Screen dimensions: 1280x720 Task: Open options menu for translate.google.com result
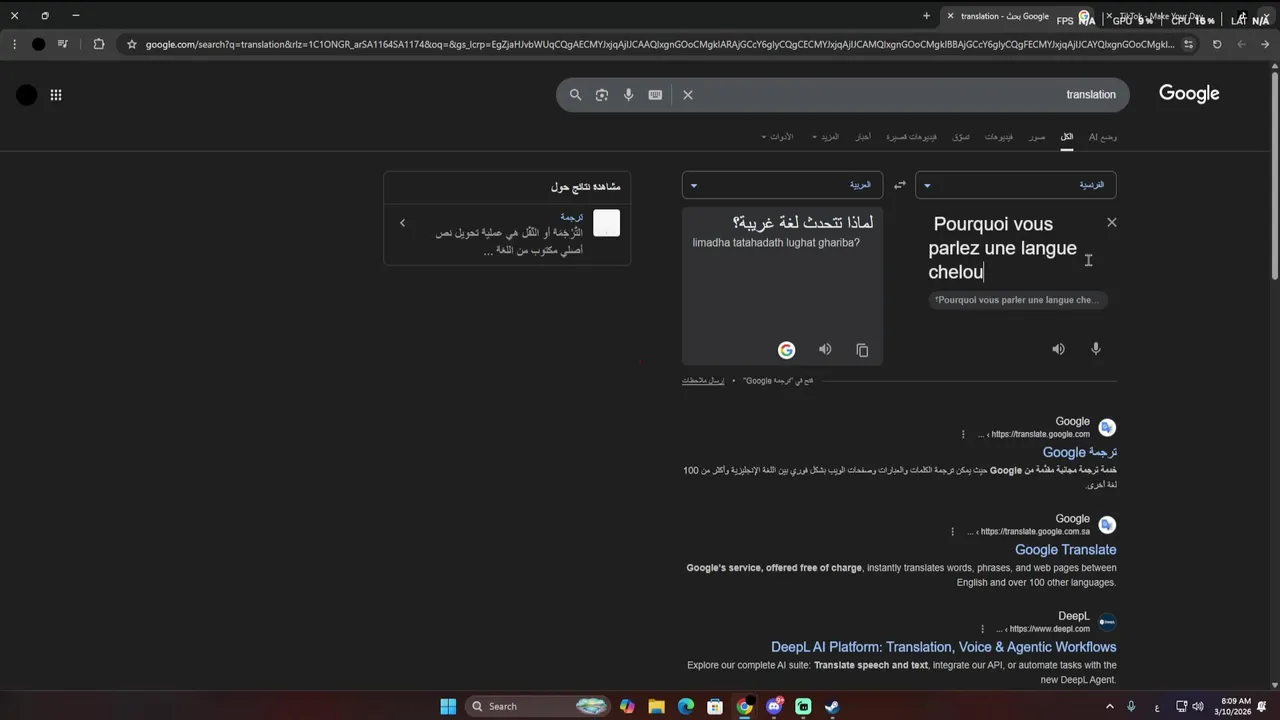click(x=963, y=434)
